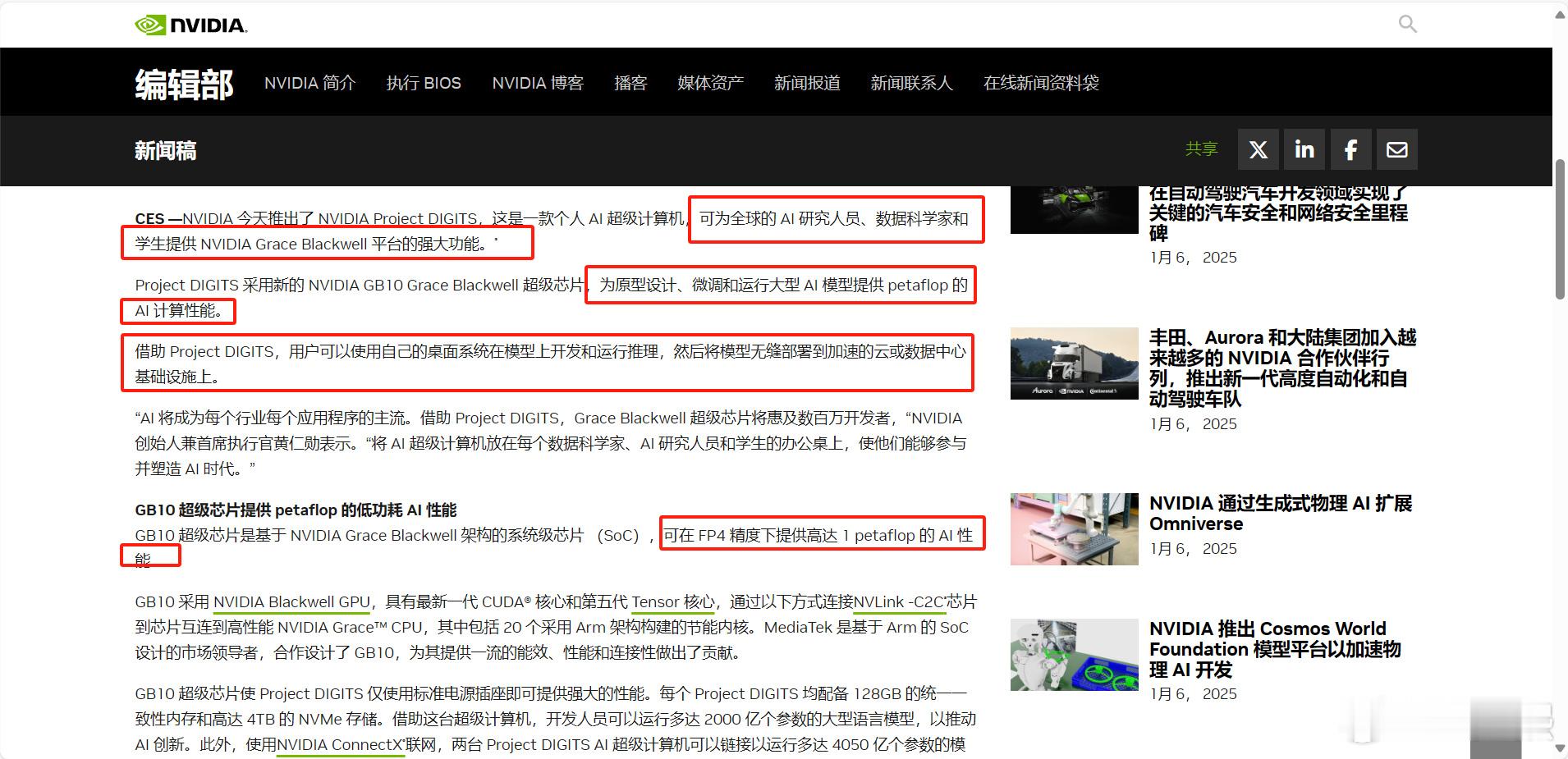Open the Aurora truck thumbnail
This screenshot has width=1568, height=759.
click(1074, 363)
